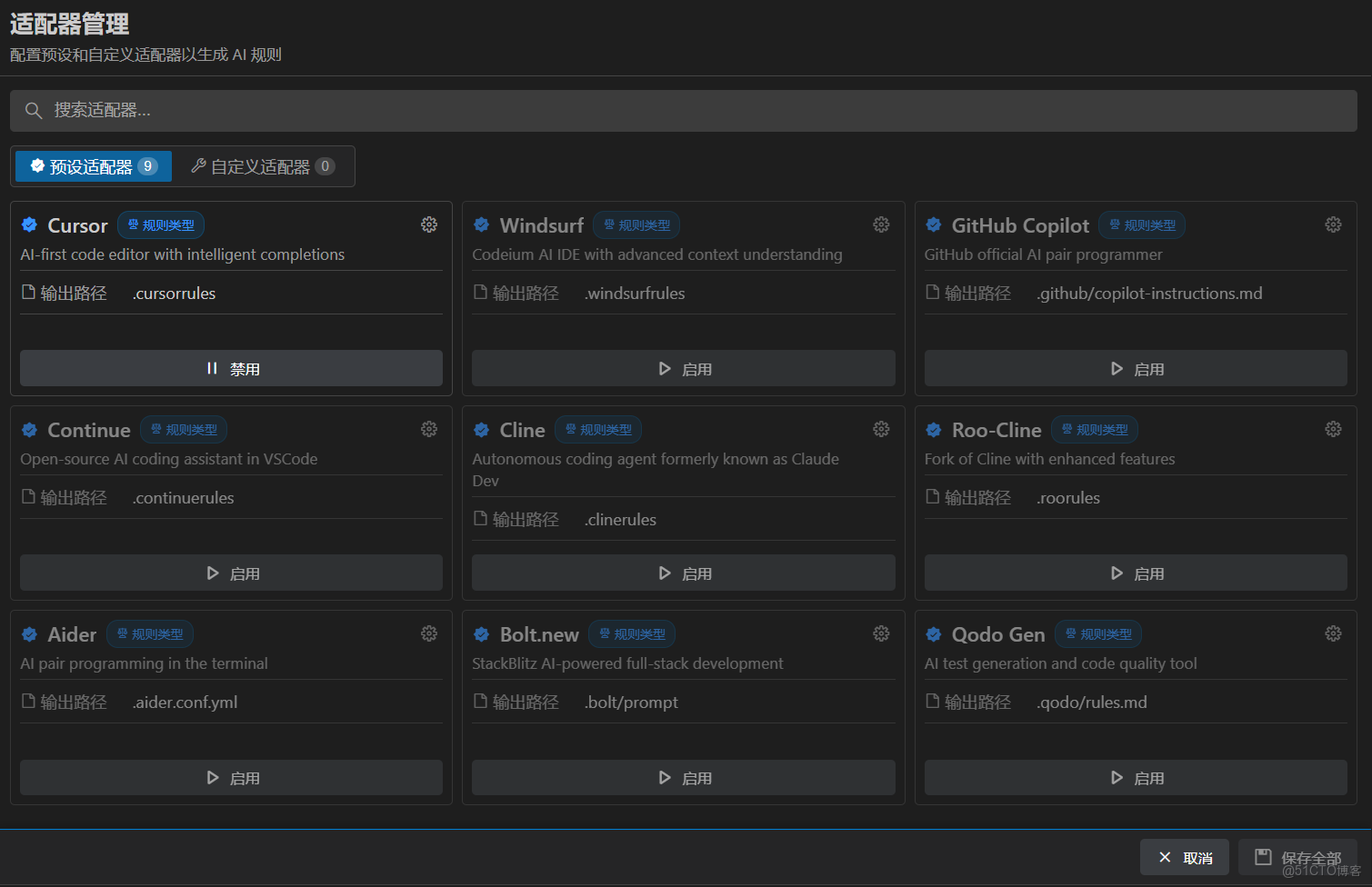1372x887 pixels.
Task: Click rule type badge on Aider card
Action: click(150, 634)
